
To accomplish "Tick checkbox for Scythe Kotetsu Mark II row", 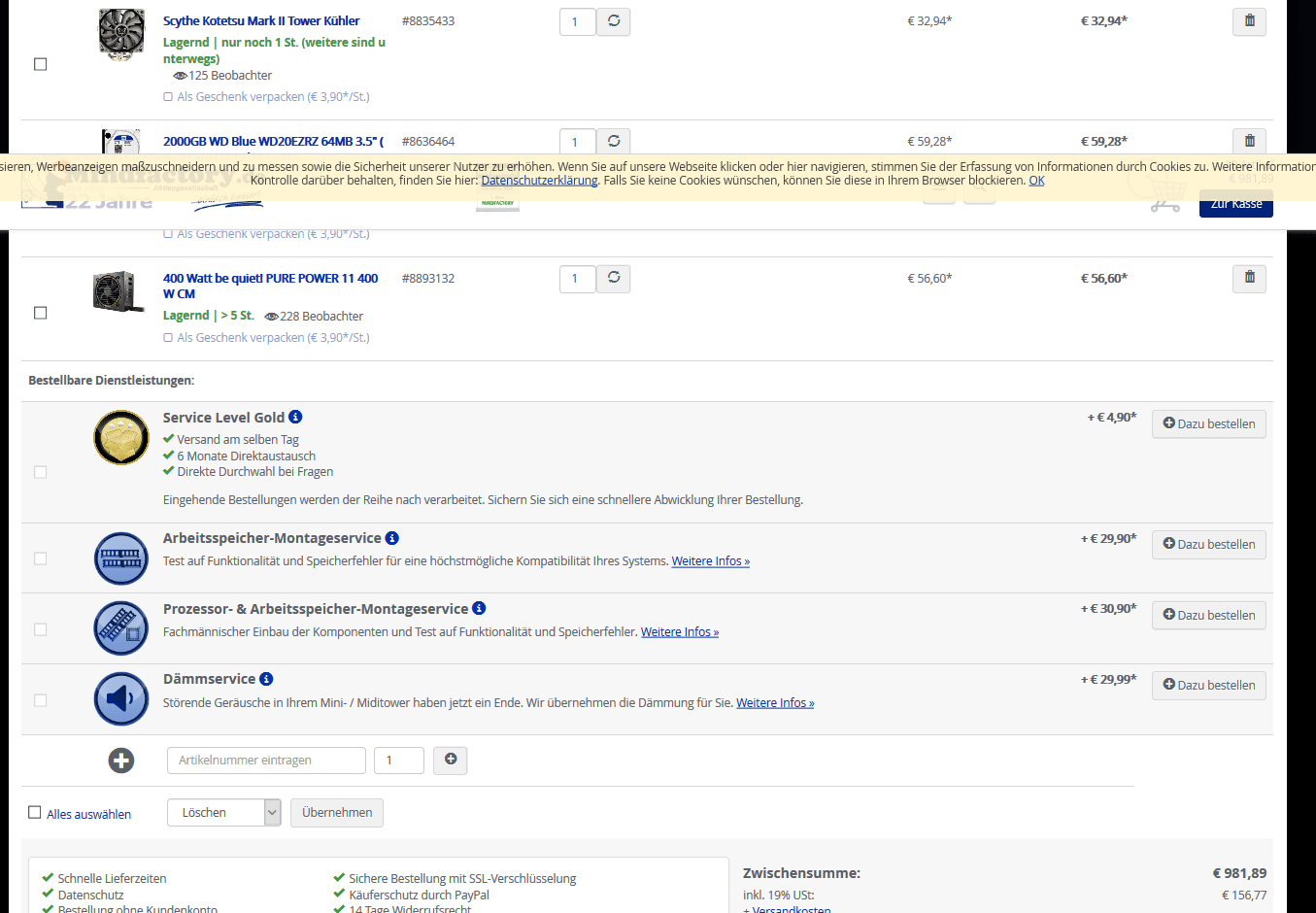I will [41, 64].
